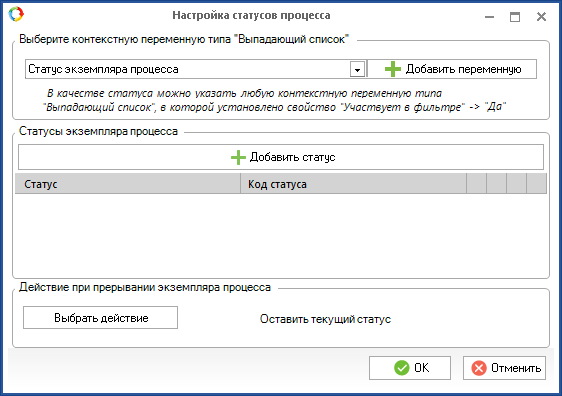The width and height of the screenshot is (562, 396).
Task: Click the "Настройка статусов процесса" window title
Action: (251, 15)
